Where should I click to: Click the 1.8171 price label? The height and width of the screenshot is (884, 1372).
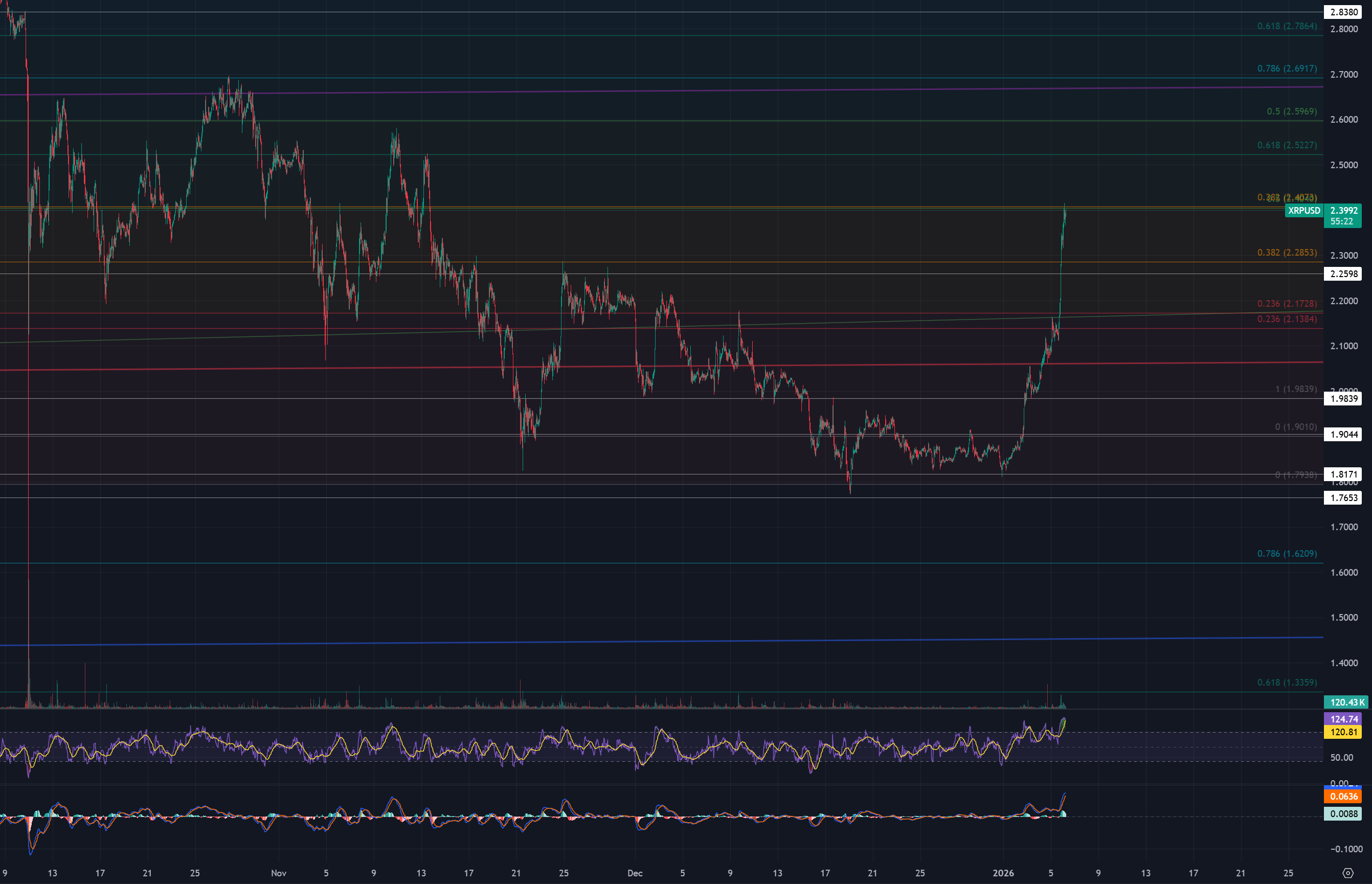tap(1343, 474)
